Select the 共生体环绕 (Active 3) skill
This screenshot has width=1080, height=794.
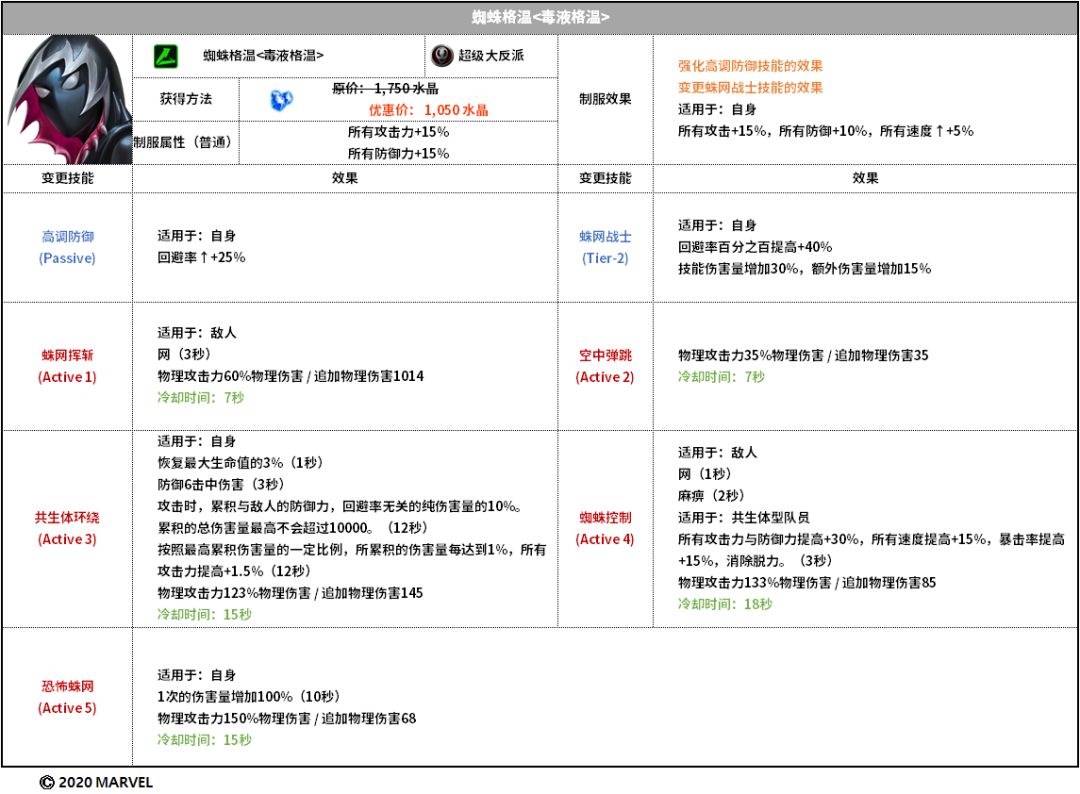click(x=68, y=528)
